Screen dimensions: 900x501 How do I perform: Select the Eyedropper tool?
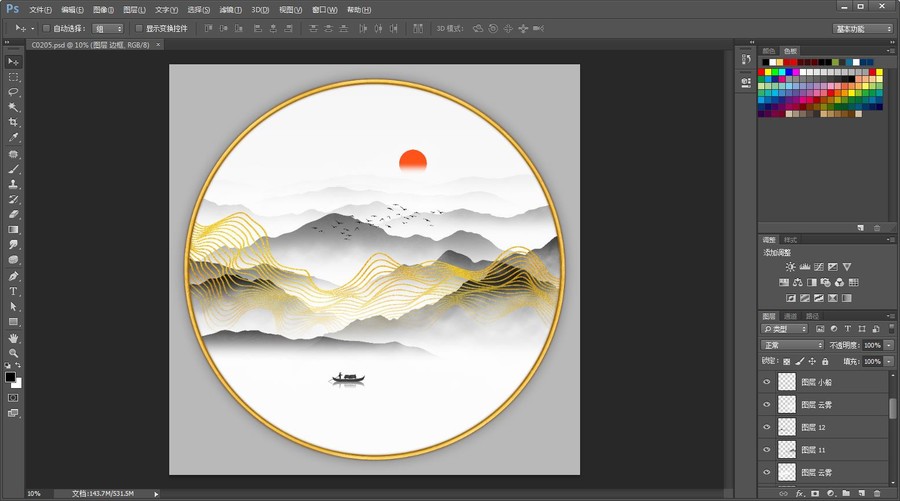click(13, 137)
